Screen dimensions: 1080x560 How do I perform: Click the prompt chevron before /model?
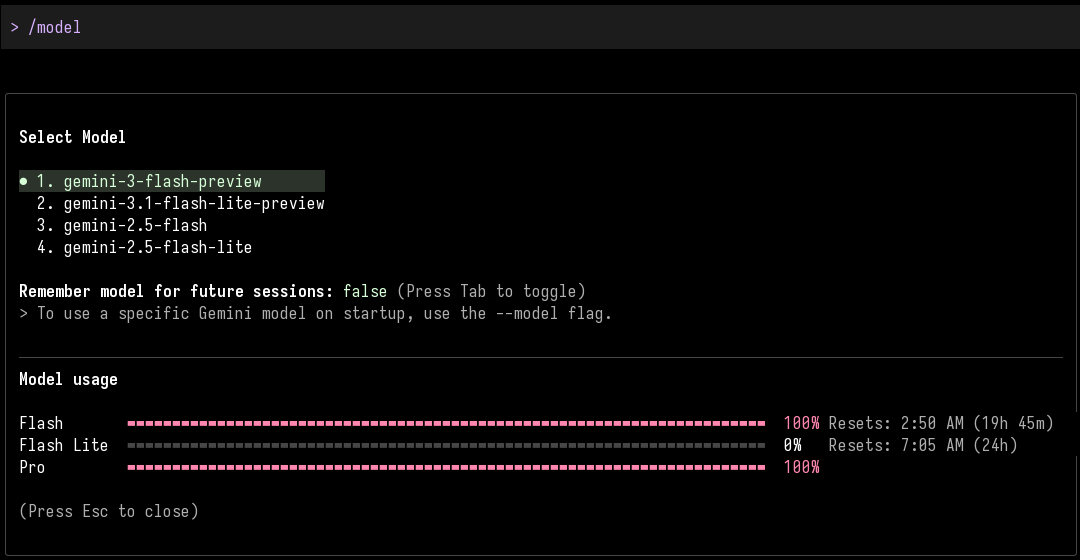click(15, 27)
